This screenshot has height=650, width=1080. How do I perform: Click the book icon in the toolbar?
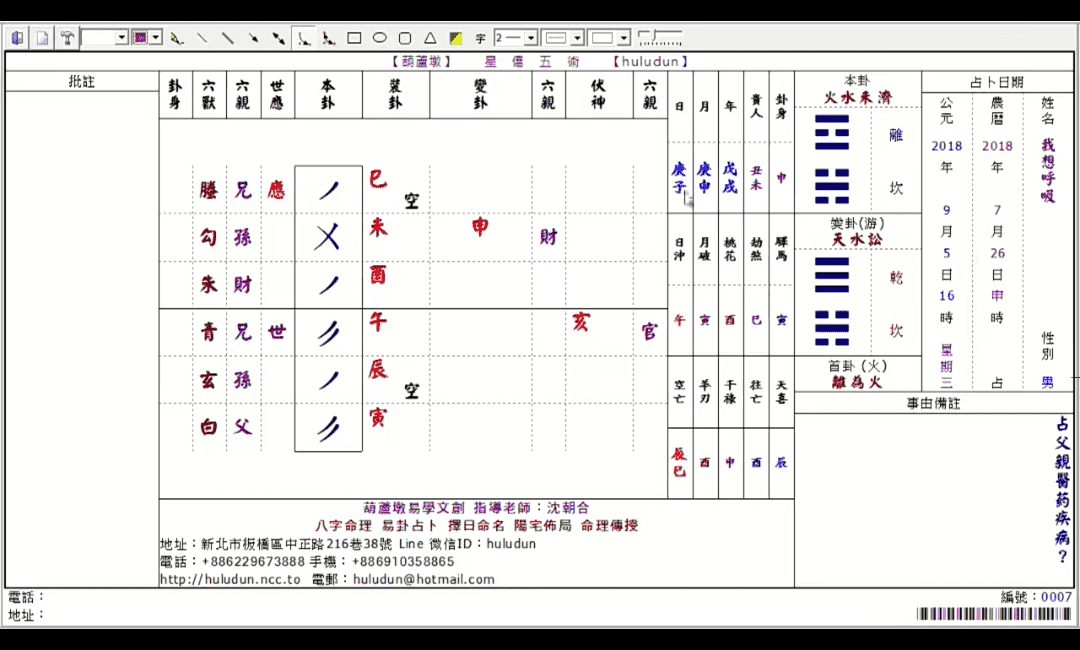(17, 38)
